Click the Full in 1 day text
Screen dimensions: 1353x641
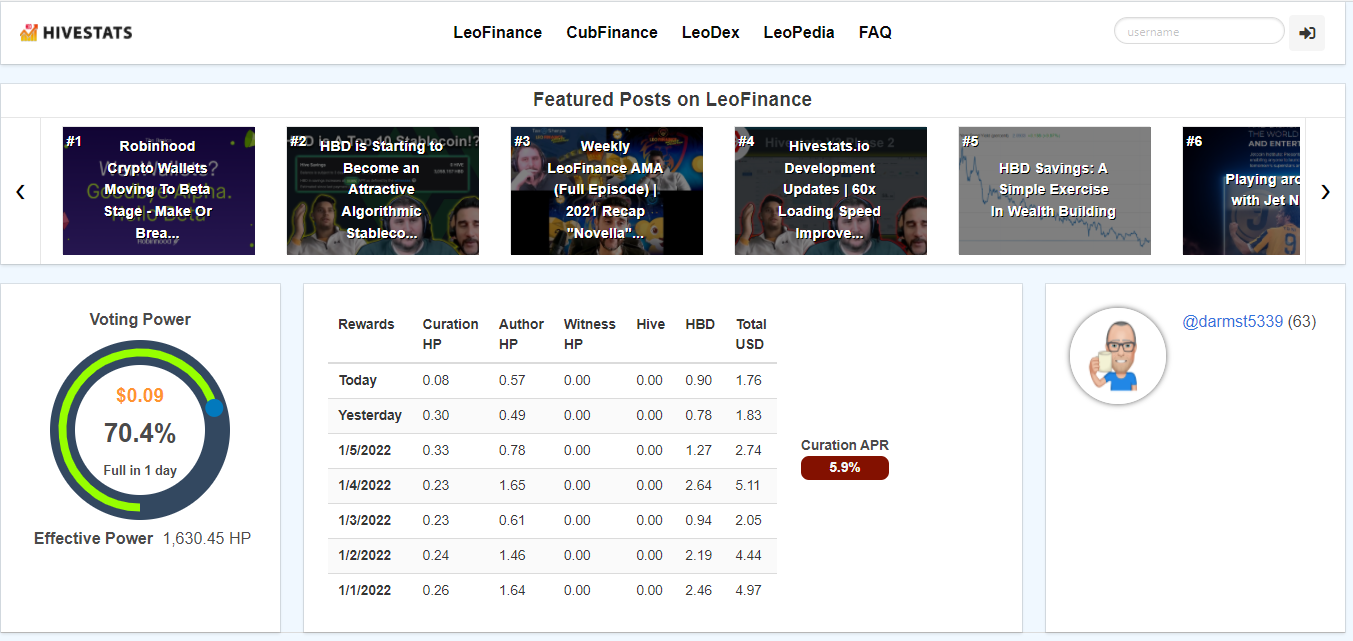(x=140, y=470)
